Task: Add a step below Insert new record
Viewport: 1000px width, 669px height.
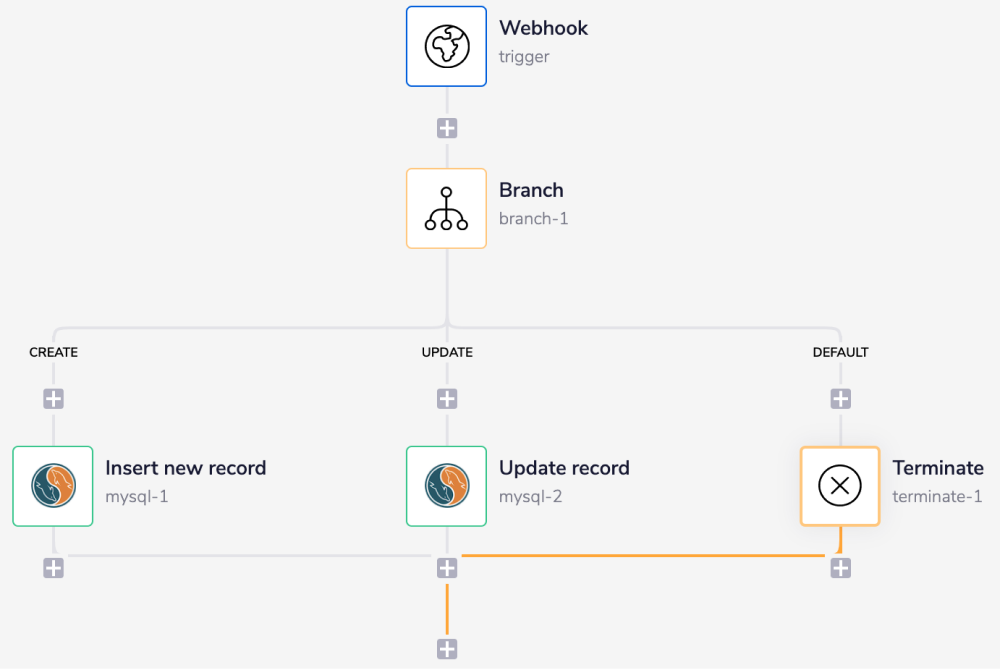Action: tap(52, 567)
